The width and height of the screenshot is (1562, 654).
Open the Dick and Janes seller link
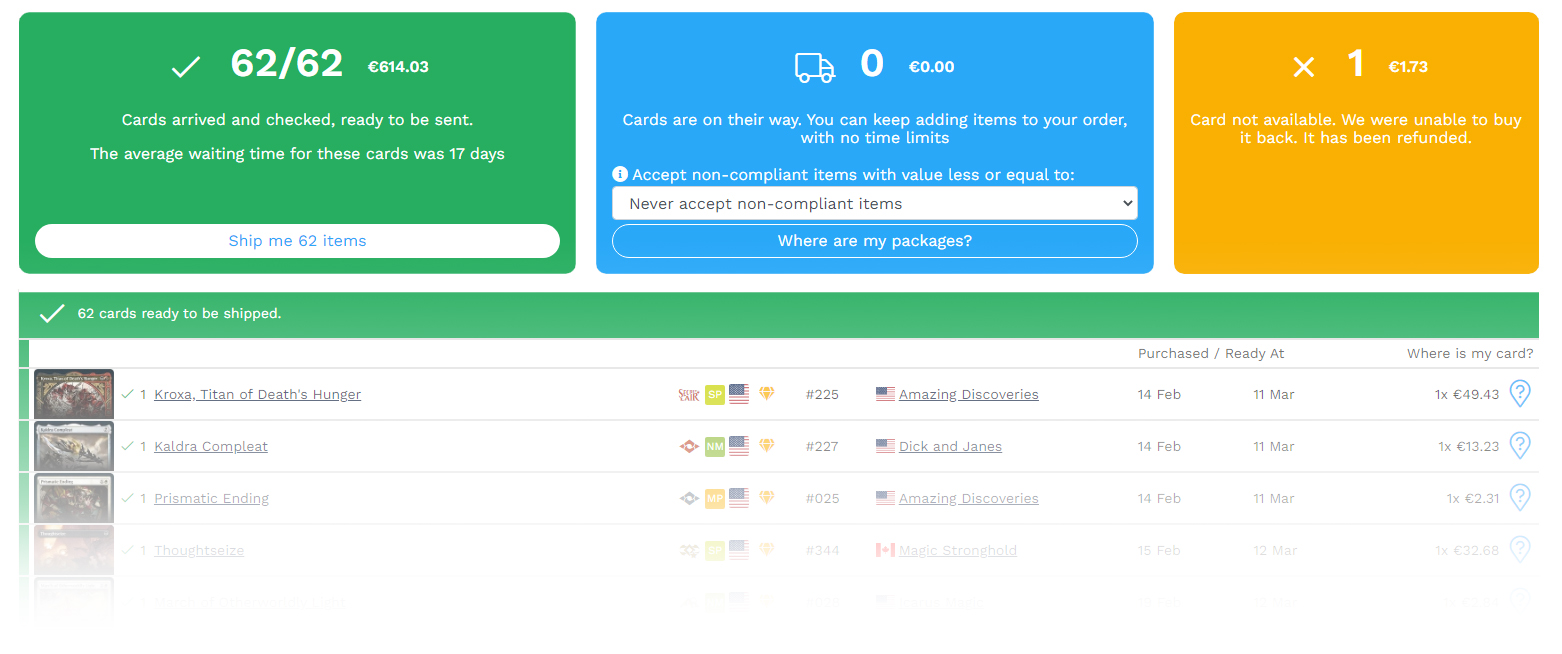pos(950,446)
